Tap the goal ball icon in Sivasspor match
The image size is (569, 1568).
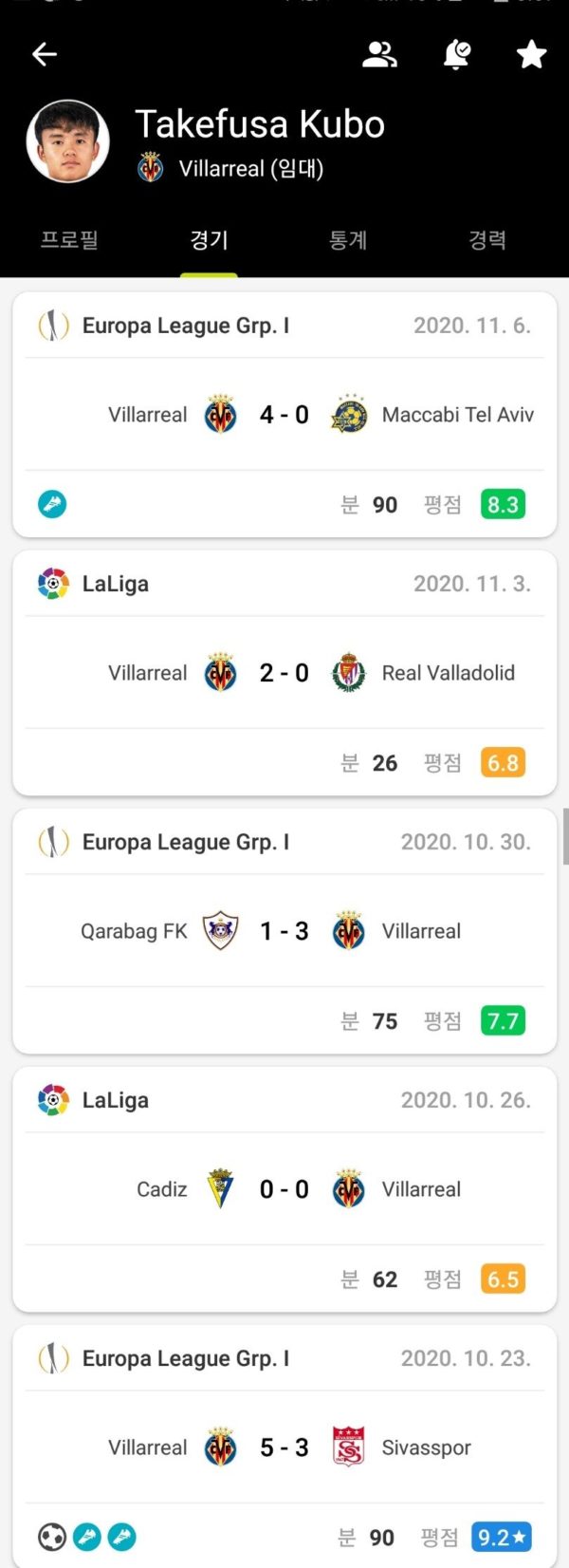tap(51, 1537)
